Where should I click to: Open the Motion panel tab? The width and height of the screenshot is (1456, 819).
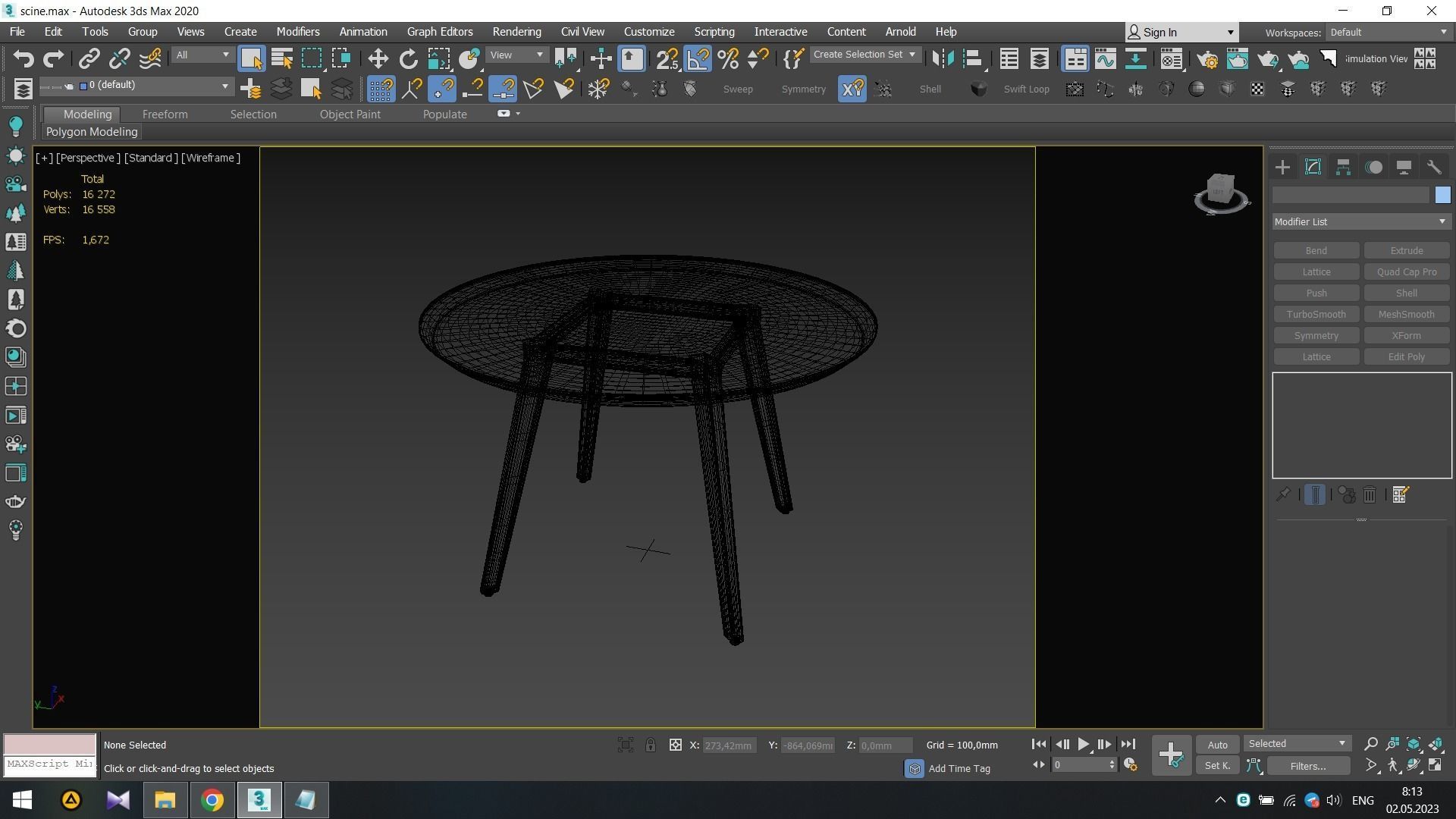(x=1373, y=168)
